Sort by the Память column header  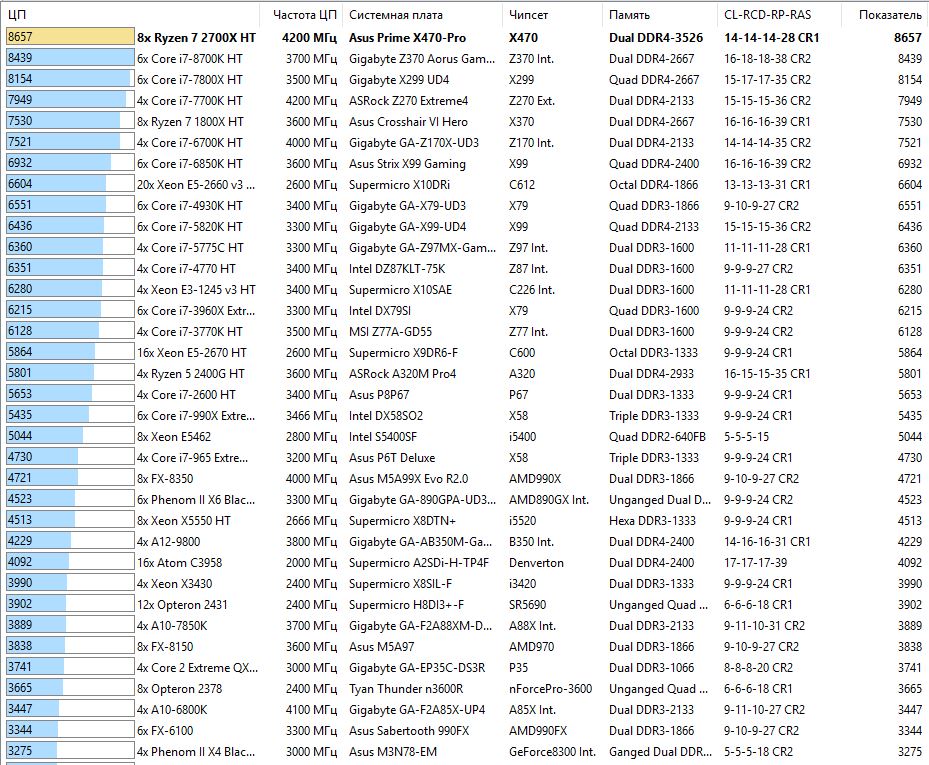(x=660, y=15)
